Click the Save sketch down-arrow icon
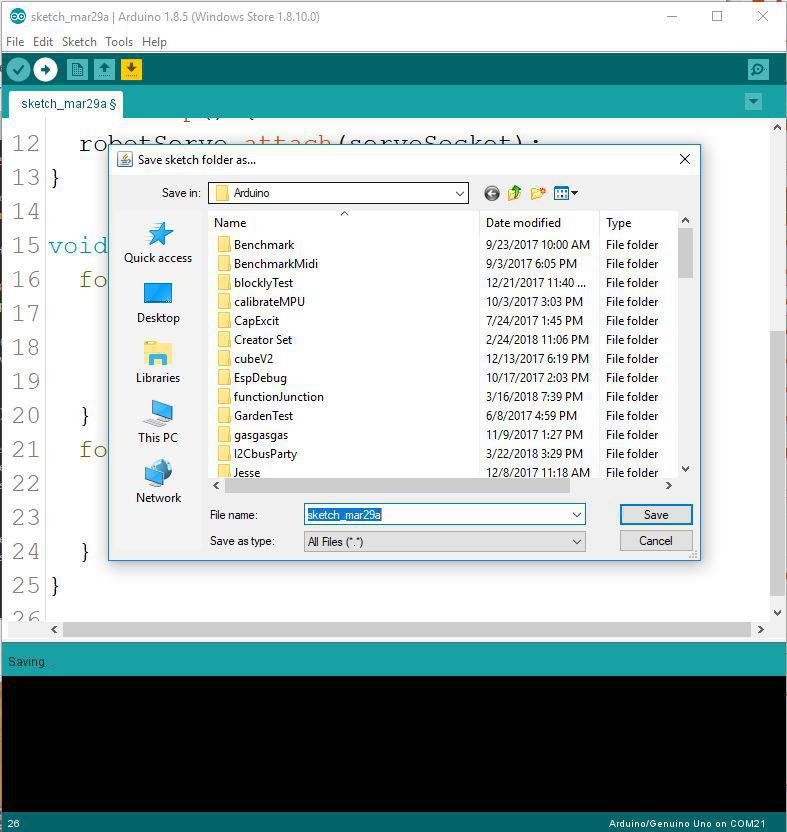Screen dimensions: 787x832 point(131,70)
